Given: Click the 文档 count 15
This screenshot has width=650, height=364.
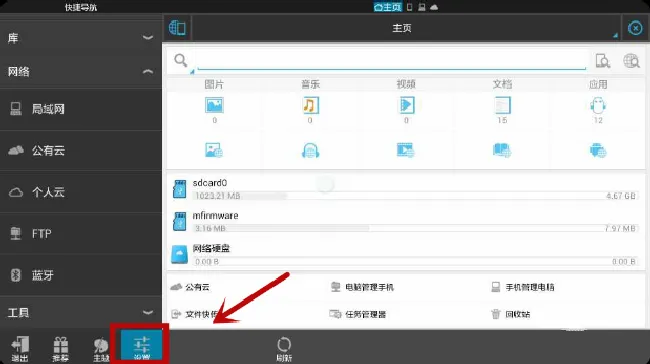Looking at the screenshot, I should click(502, 120).
